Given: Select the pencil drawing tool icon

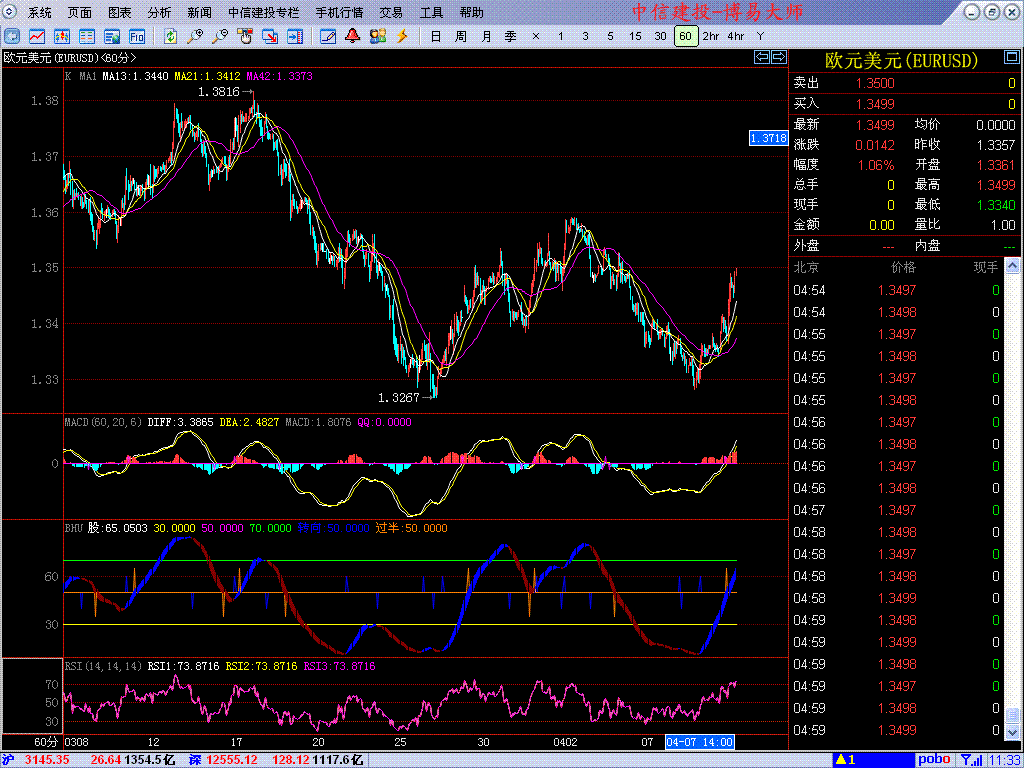Looking at the screenshot, I should coord(327,36).
